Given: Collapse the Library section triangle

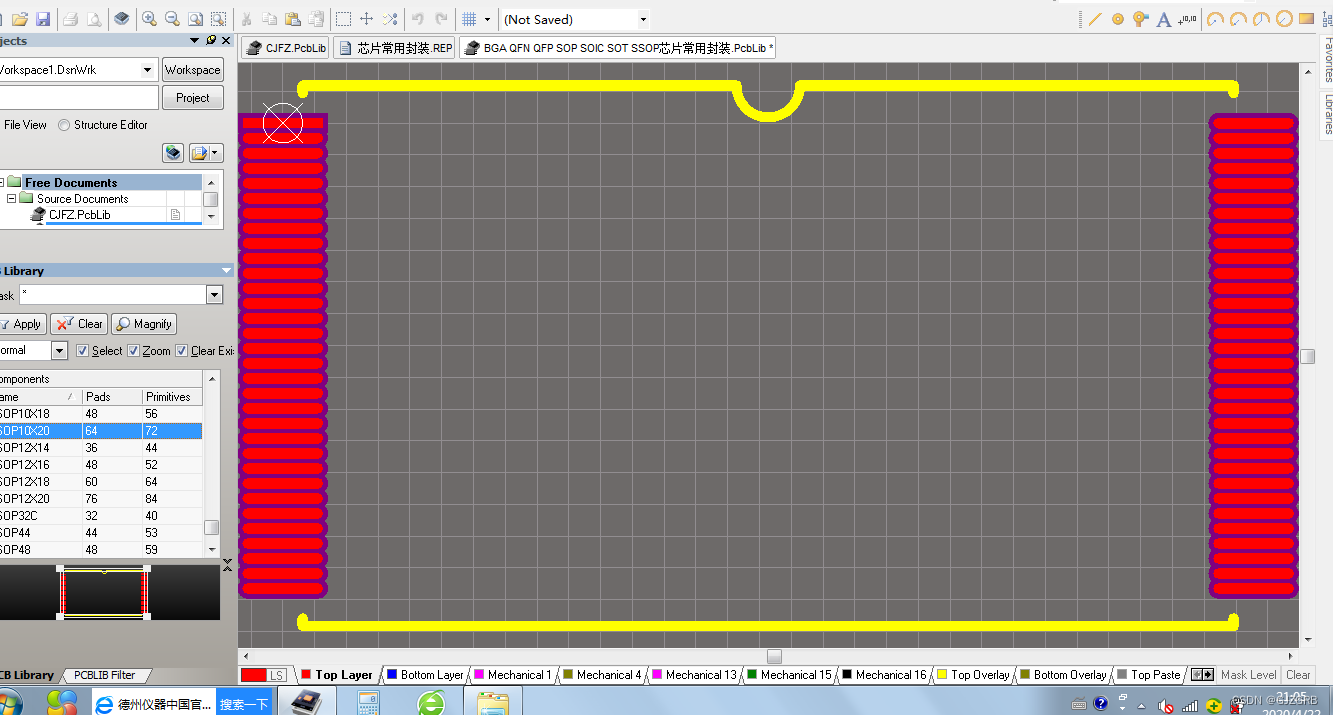Looking at the screenshot, I should (x=226, y=271).
